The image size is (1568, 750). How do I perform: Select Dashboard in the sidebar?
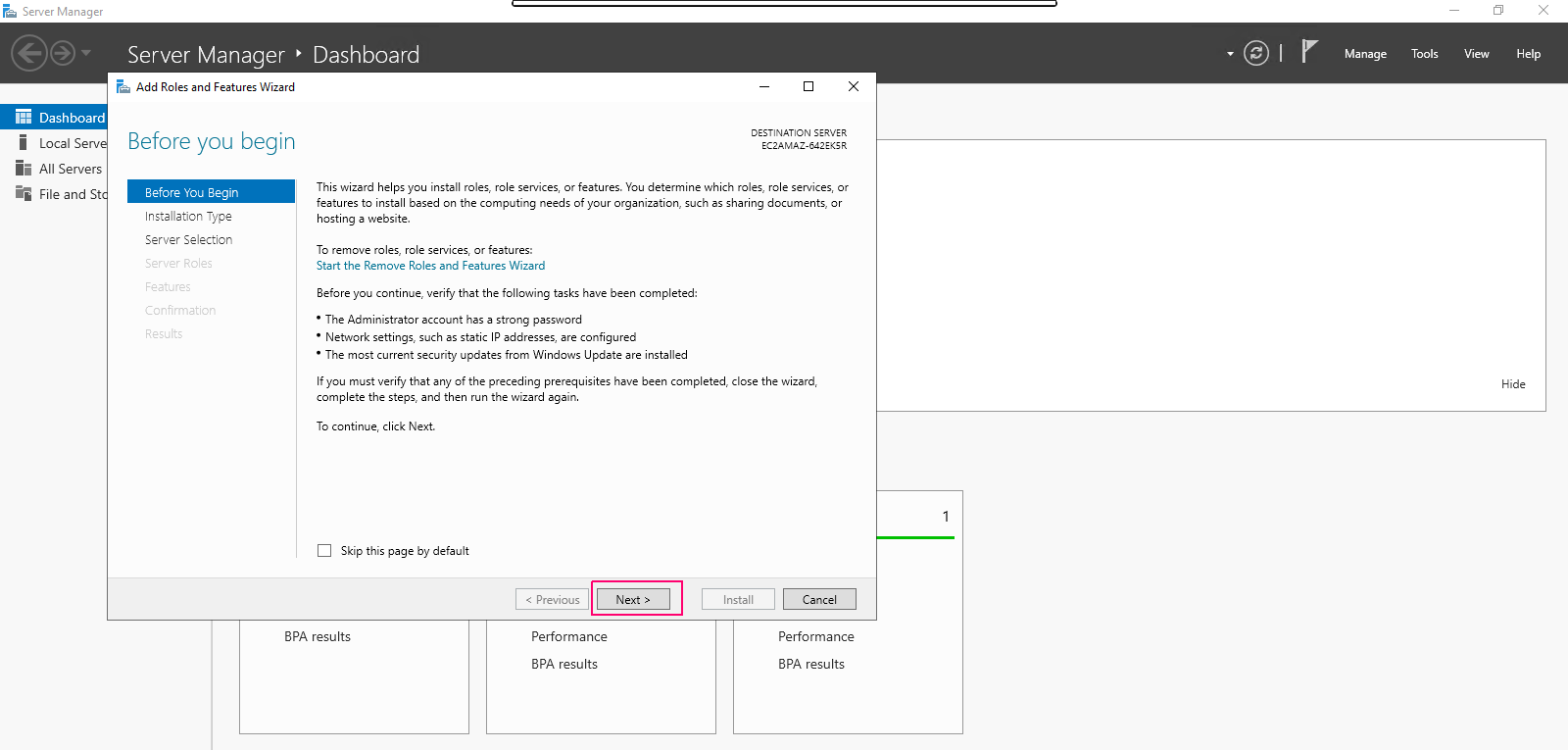[x=54, y=117]
